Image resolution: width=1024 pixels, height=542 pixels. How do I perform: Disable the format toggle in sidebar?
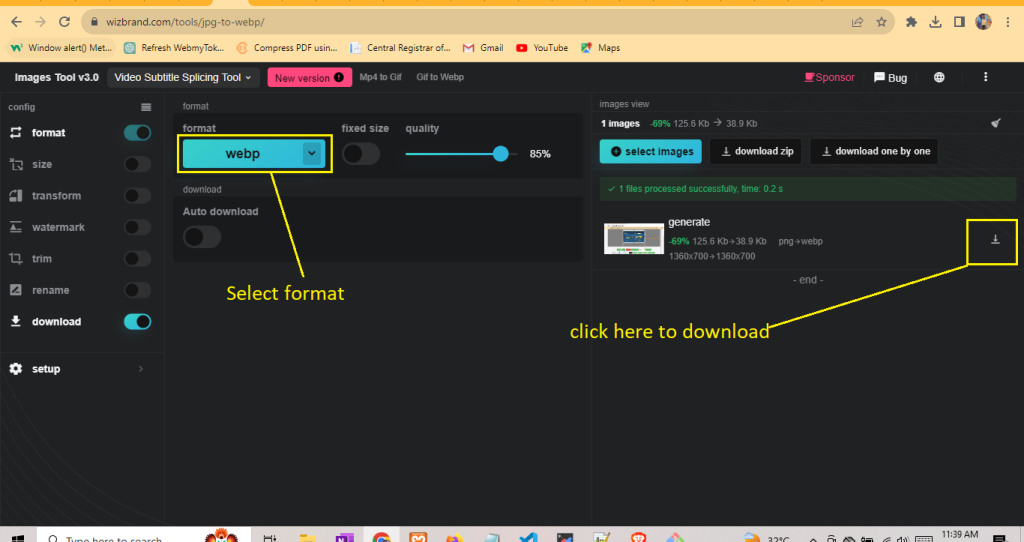[x=137, y=133]
